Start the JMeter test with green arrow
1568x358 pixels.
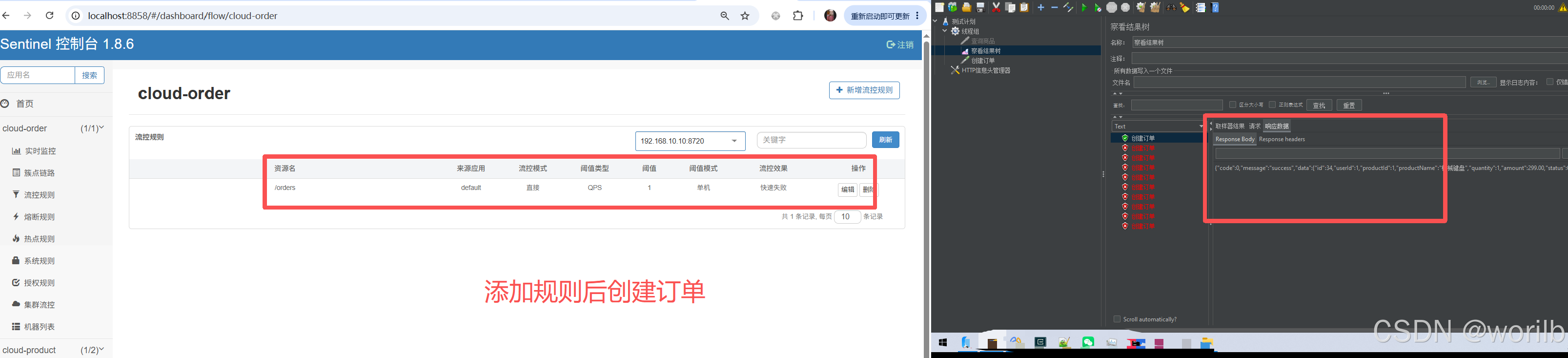[x=1085, y=7]
